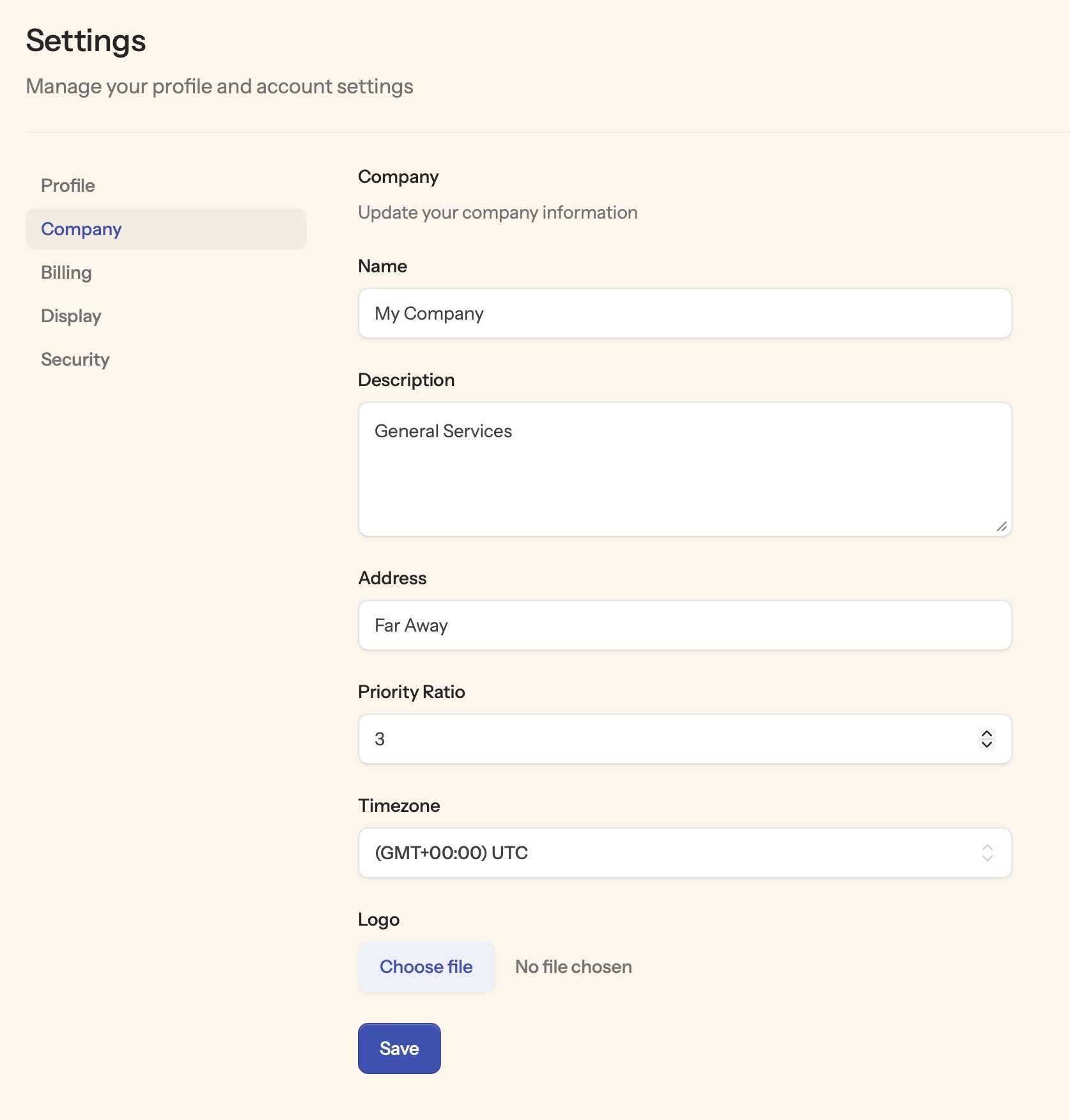This screenshot has width=1070, height=1120.
Task: Open the Display settings tab
Action: pos(71,316)
